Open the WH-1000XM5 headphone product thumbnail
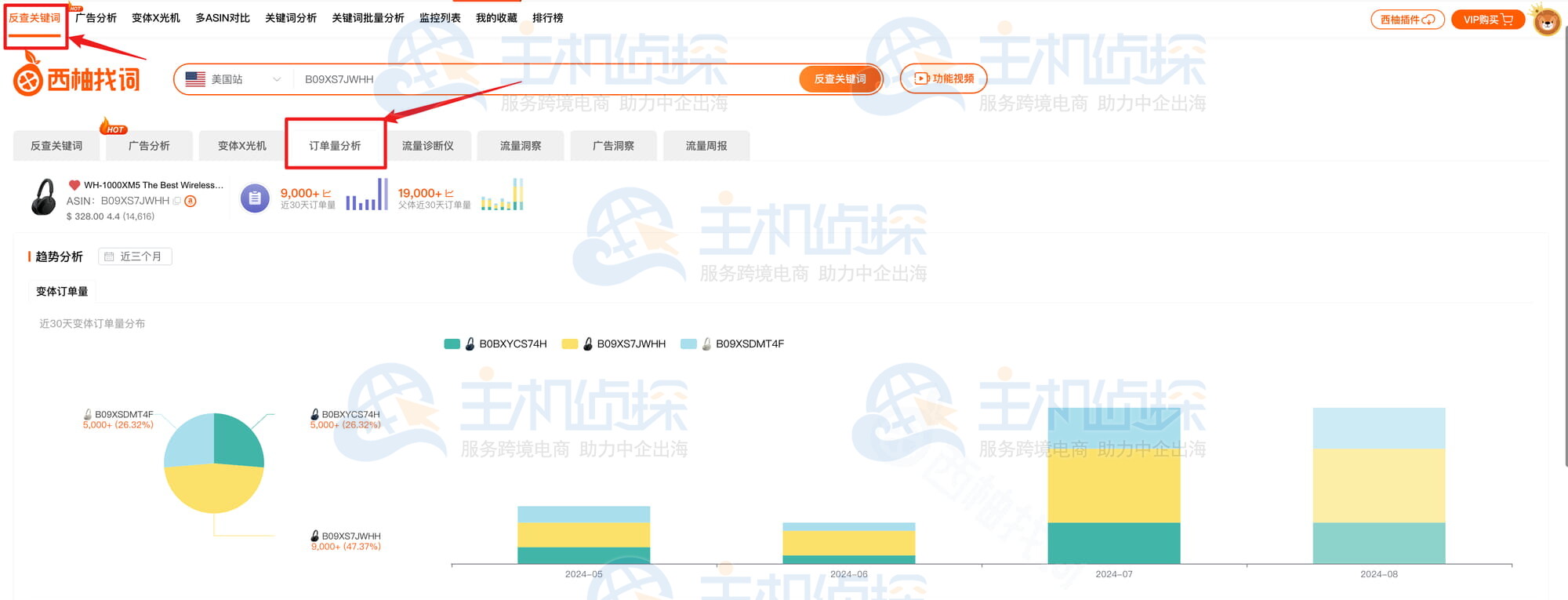1568x600 pixels. [x=43, y=197]
